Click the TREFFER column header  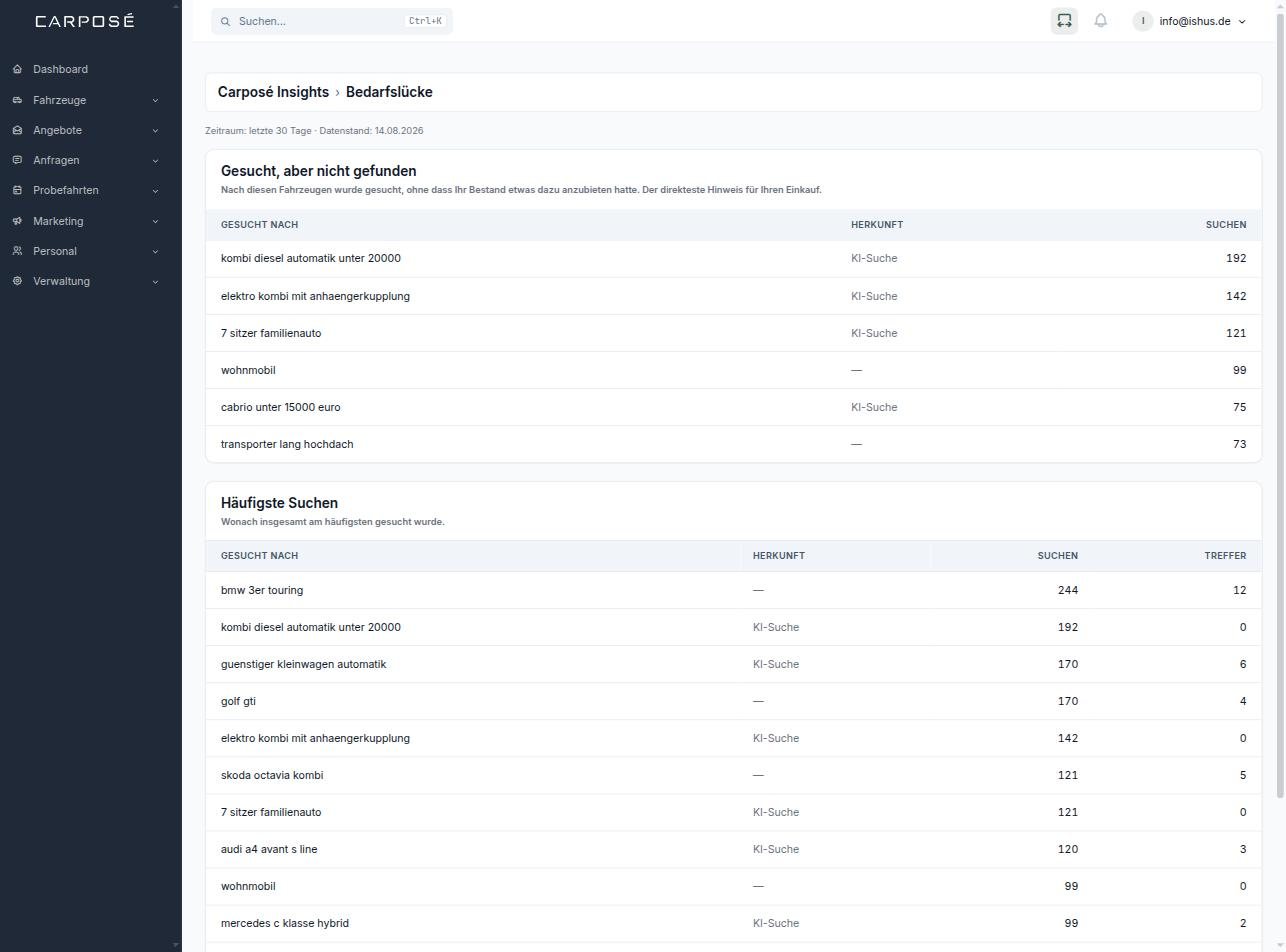1225,556
